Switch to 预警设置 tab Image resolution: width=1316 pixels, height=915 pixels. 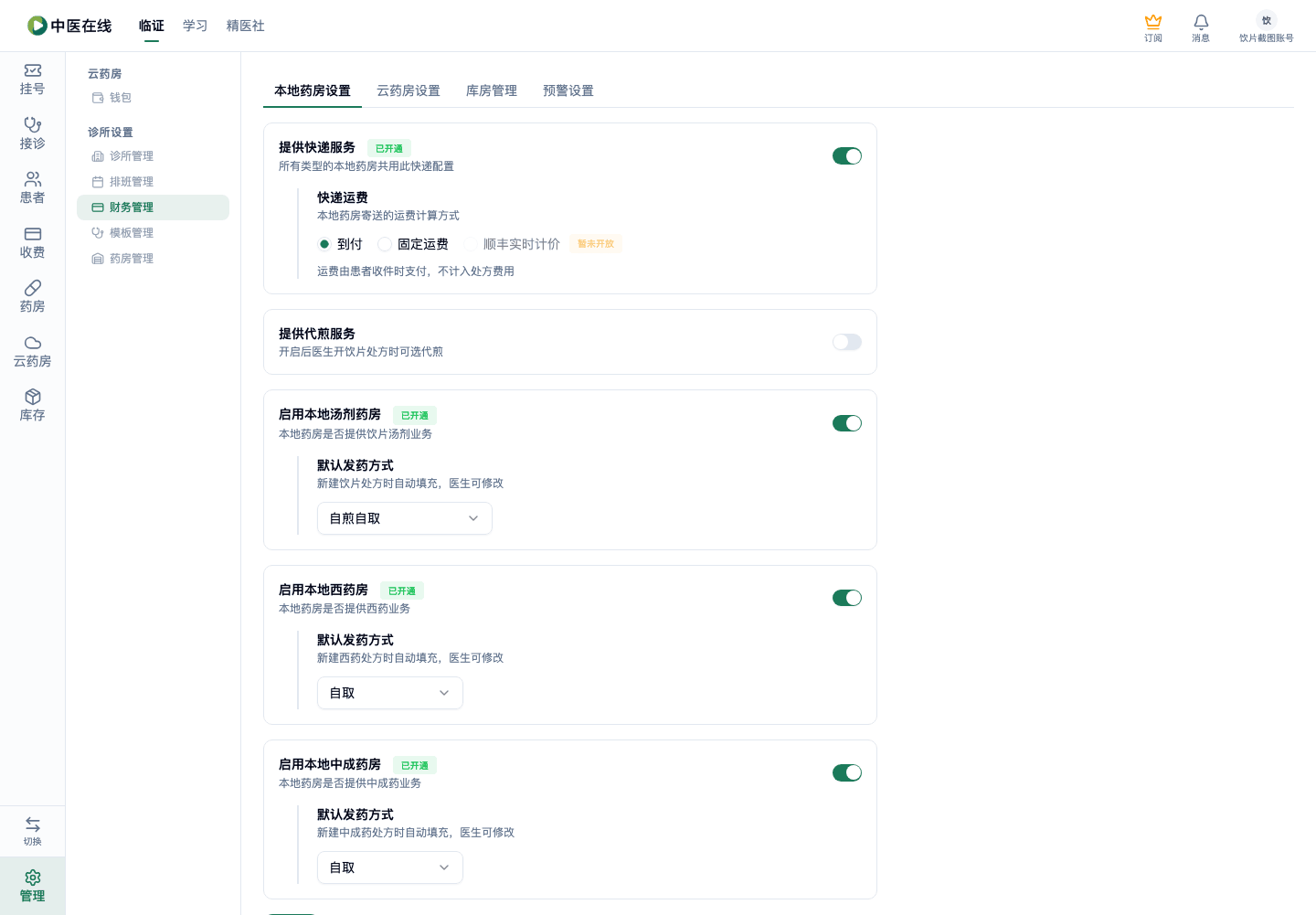pos(568,90)
